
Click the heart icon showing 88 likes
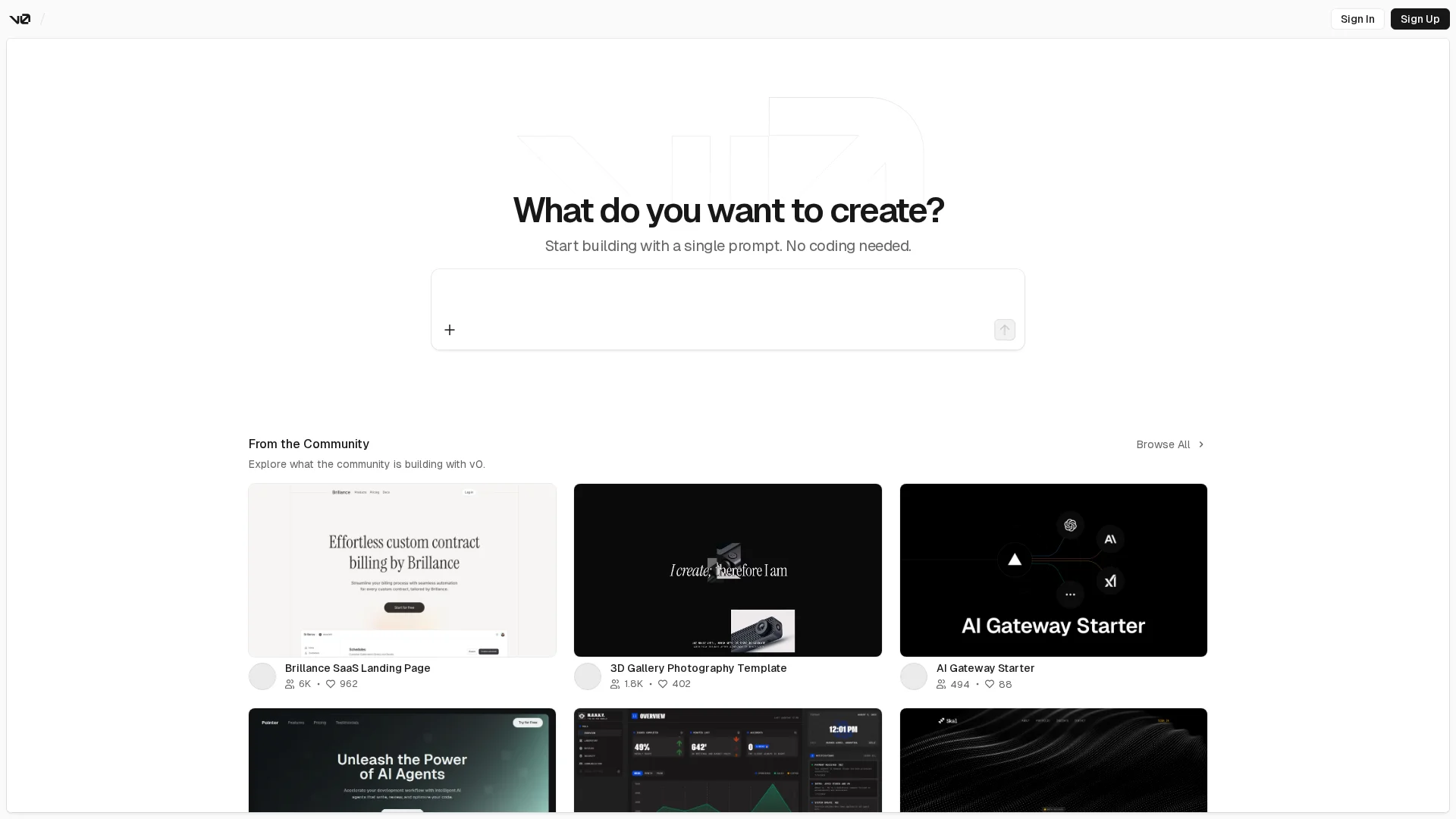(990, 684)
